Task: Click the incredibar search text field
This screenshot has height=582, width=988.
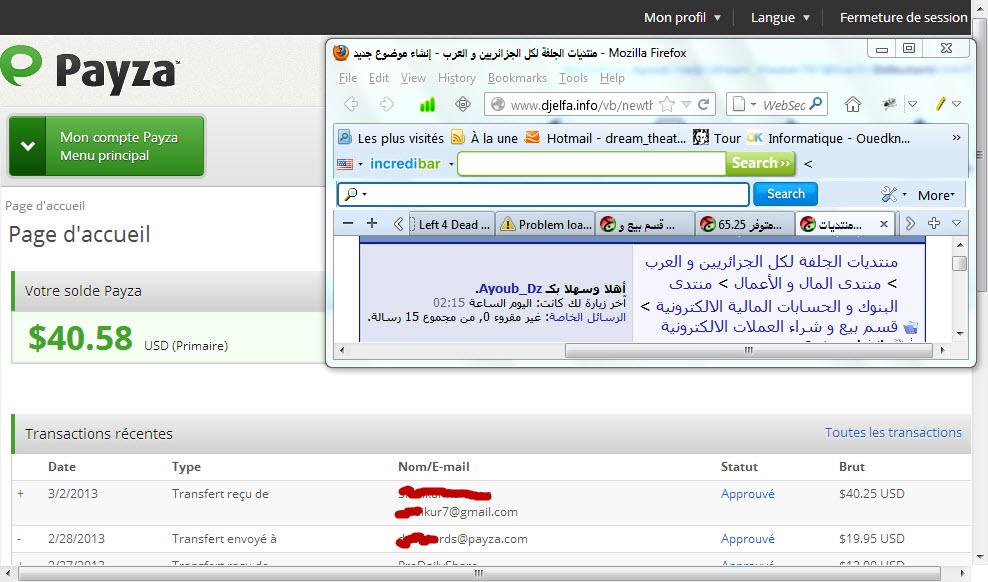Action: point(592,164)
